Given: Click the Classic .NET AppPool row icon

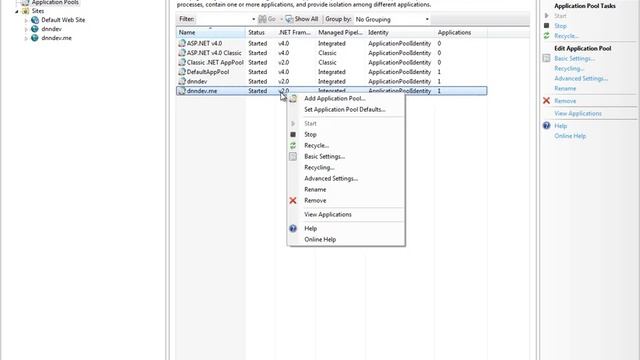Looking at the screenshot, I should click(182, 62).
